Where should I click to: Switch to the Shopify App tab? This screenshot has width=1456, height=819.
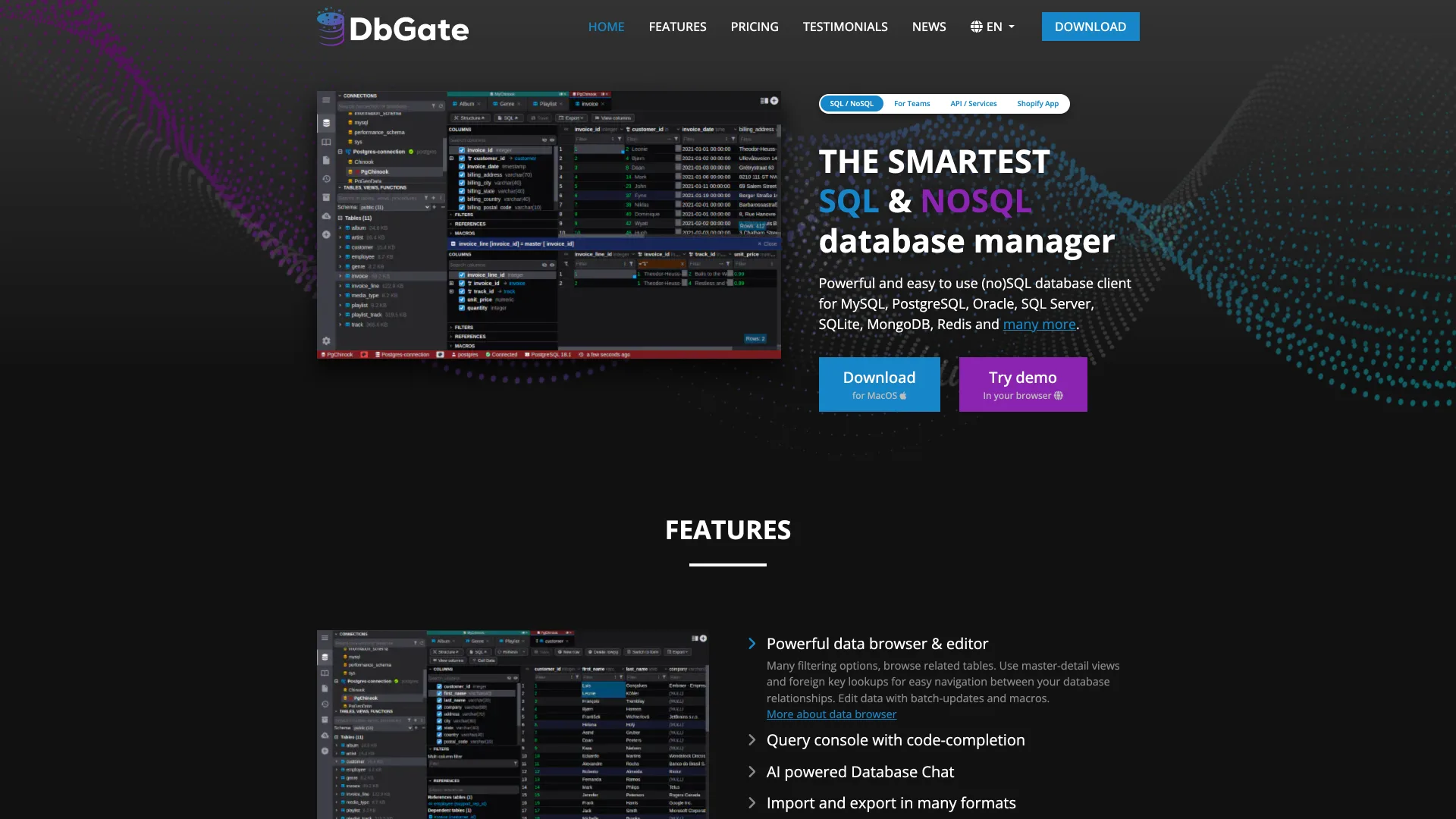tap(1037, 104)
